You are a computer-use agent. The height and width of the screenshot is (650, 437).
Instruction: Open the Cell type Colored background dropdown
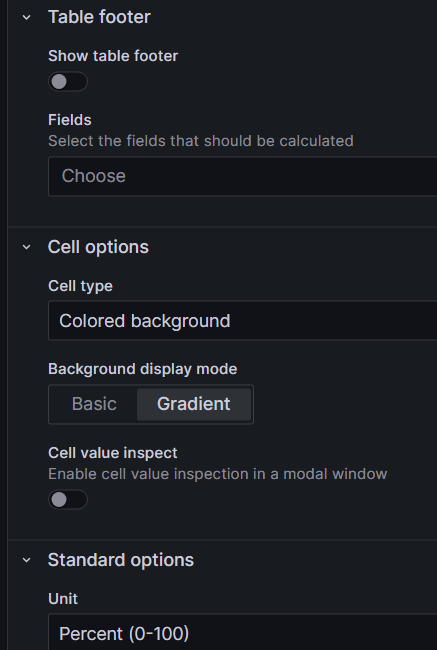point(243,321)
